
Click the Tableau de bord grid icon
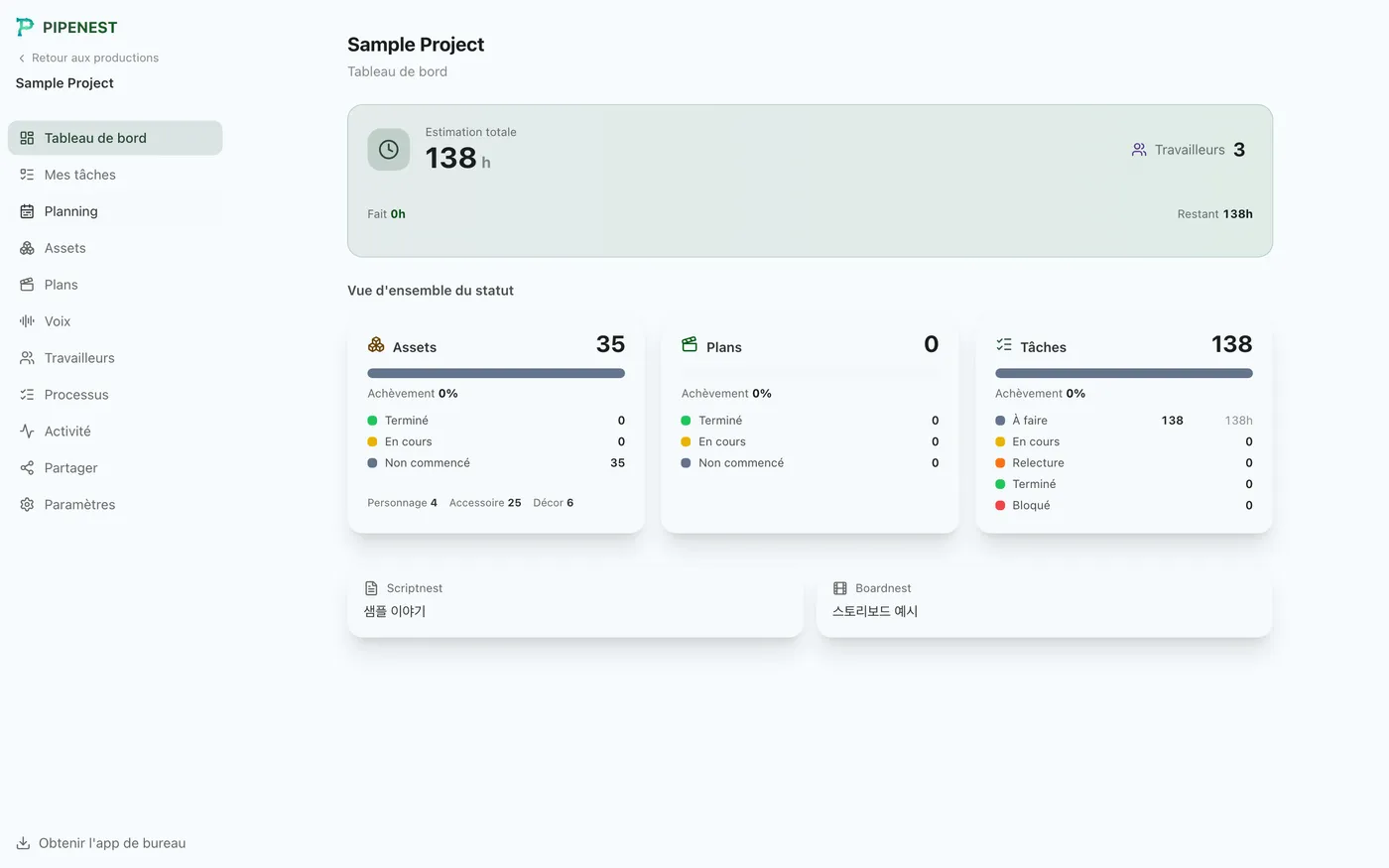point(27,138)
